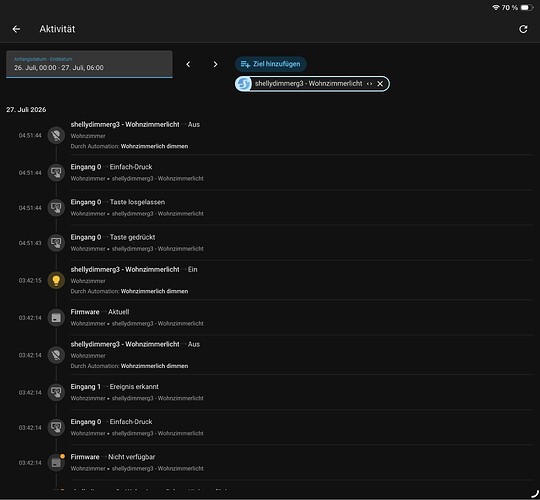Open the shellydimmerg3 Ein entry at 03:42:15

pos(301,280)
